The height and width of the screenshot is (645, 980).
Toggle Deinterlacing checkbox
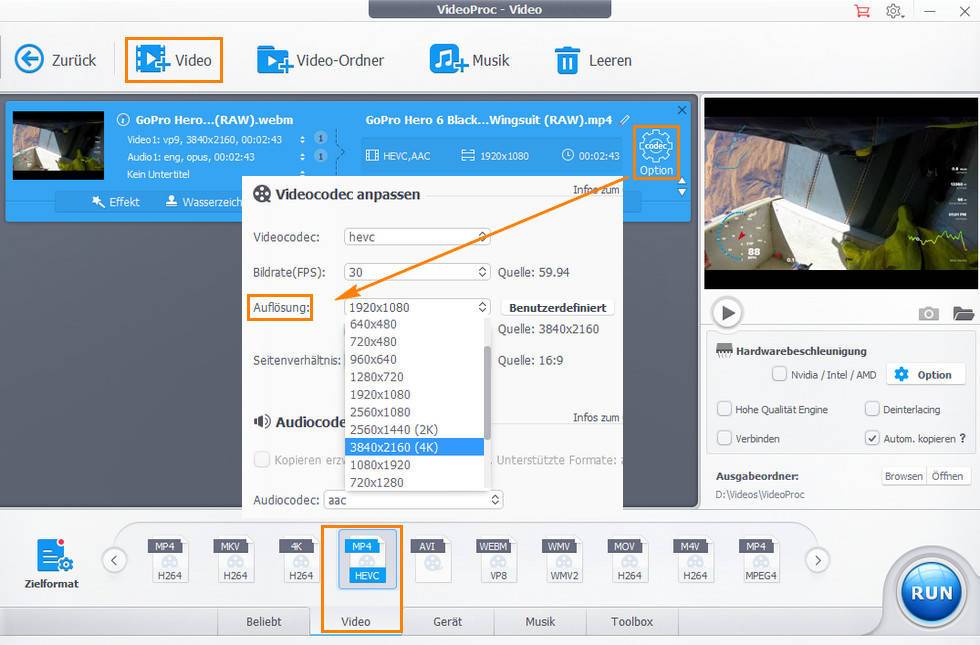[x=872, y=409]
